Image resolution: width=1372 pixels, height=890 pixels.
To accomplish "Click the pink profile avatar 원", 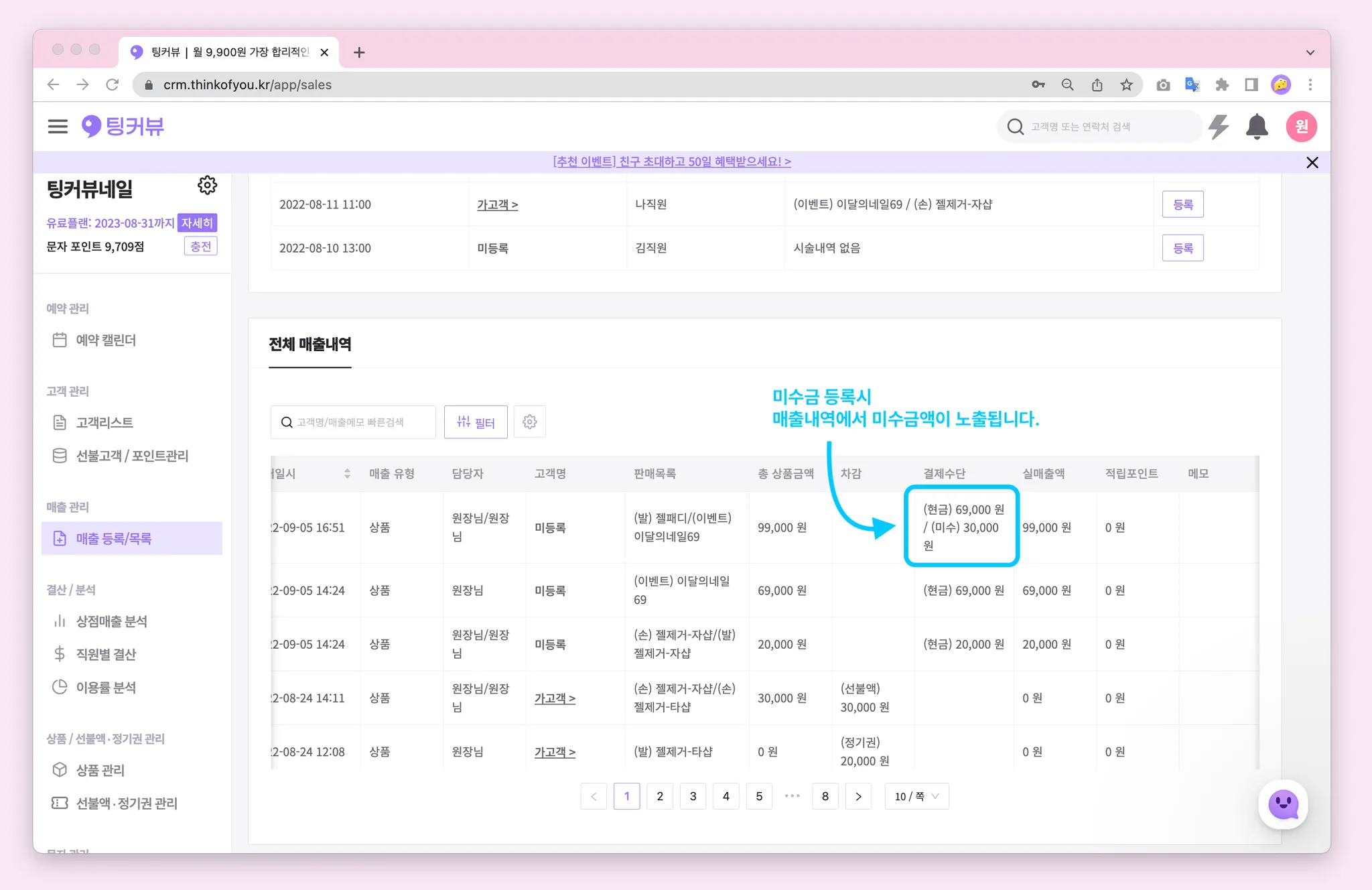I will coord(1301,127).
